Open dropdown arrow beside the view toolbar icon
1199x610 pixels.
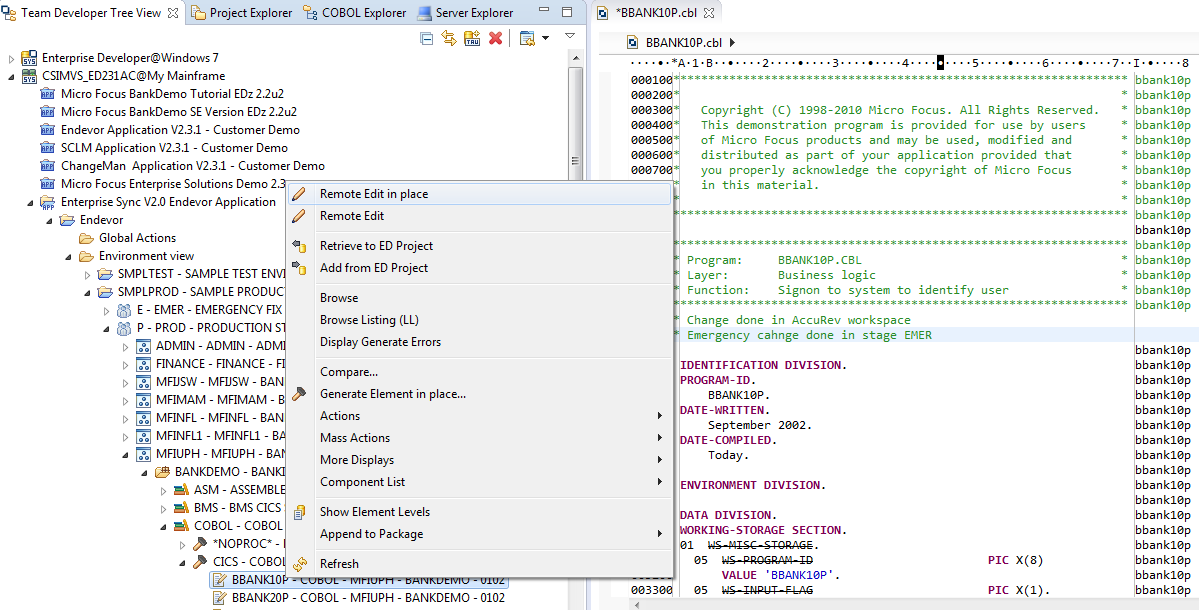click(545, 38)
